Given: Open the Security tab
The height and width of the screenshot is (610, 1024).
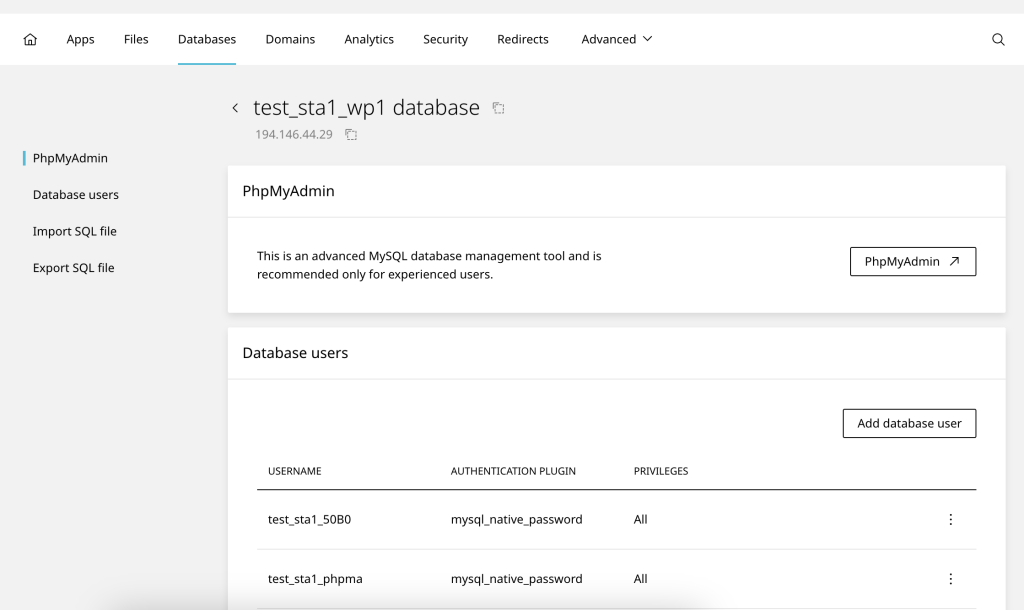Looking at the screenshot, I should (x=445, y=39).
